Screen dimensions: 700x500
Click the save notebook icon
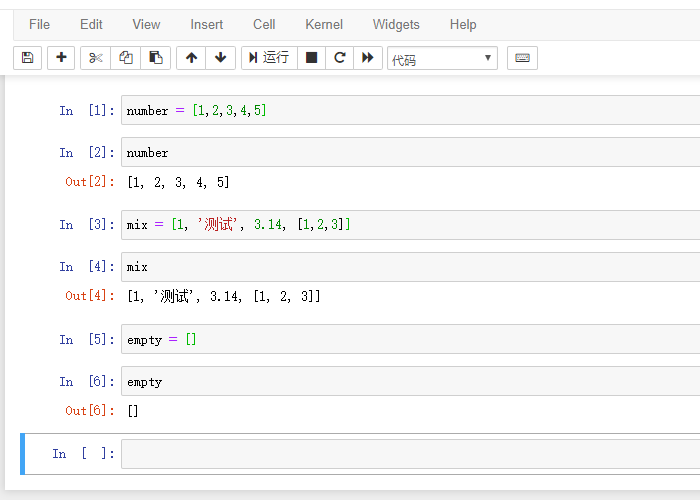point(27,58)
